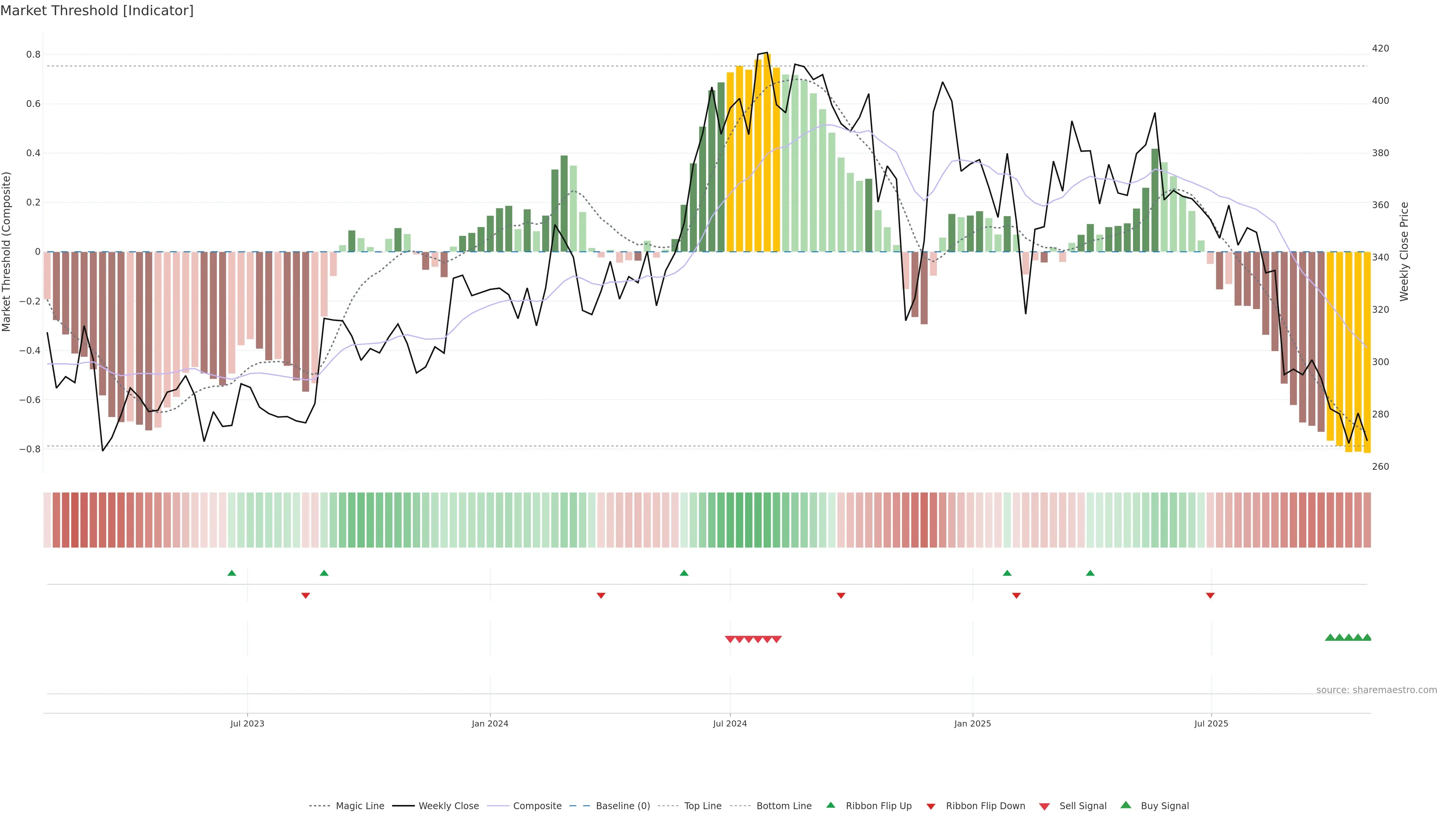Image resolution: width=1456 pixels, height=819 pixels.
Task: Click the Sell Signal legend triangle icon
Action: [x=1045, y=806]
